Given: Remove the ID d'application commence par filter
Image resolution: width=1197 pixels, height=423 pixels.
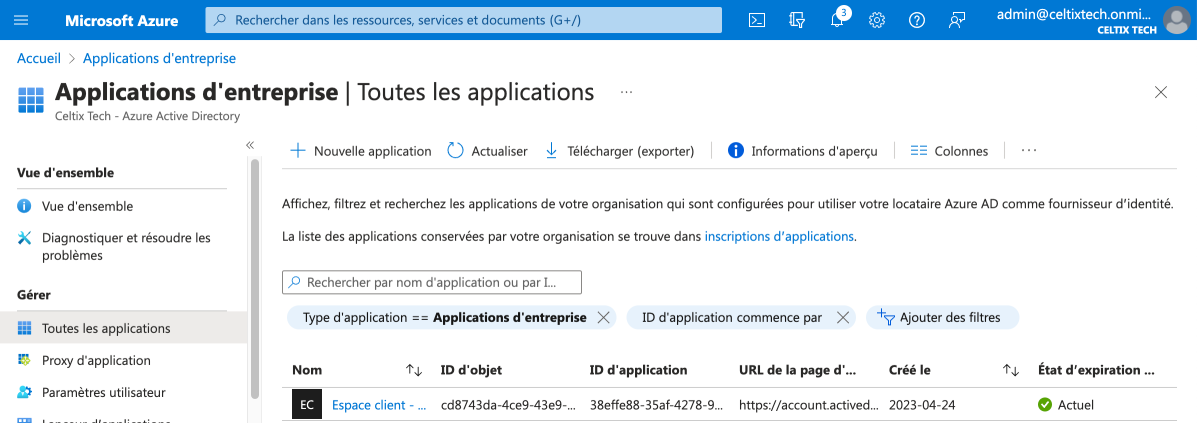Looking at the screenshot, I should (x=843, y=318).
